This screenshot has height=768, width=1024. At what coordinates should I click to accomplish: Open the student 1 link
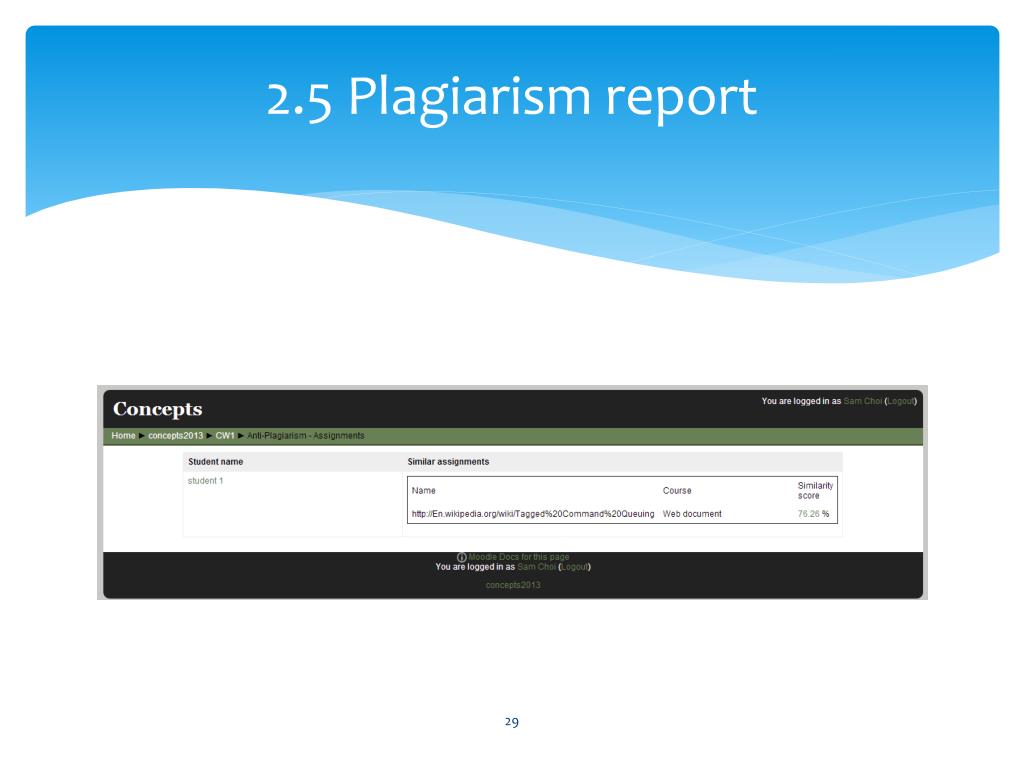[x=205, y=481]
